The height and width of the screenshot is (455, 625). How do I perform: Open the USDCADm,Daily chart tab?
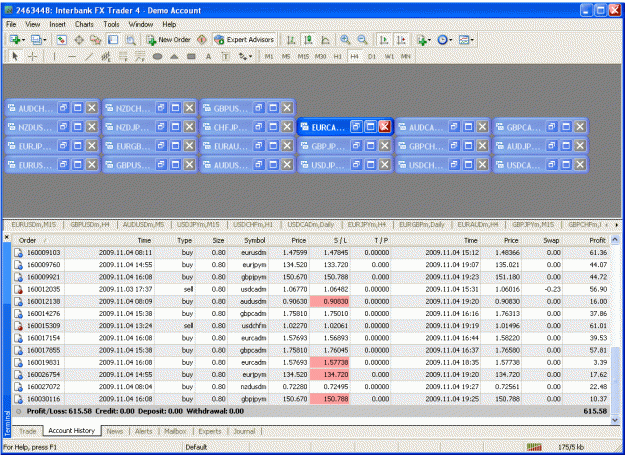coord(311,225)
